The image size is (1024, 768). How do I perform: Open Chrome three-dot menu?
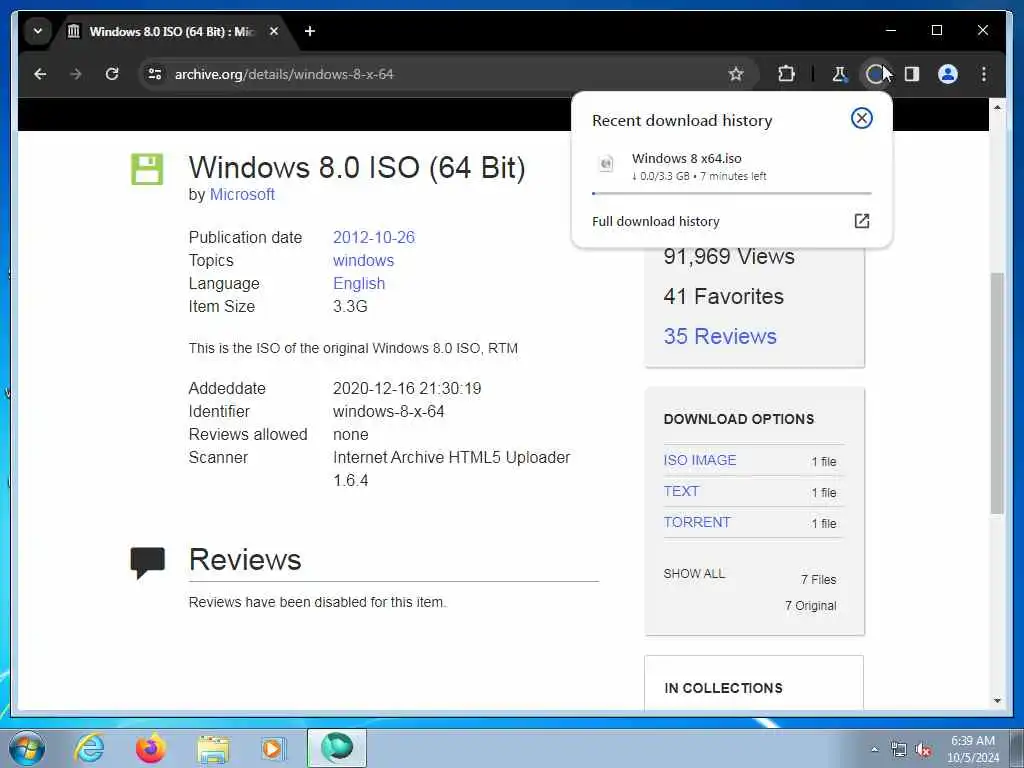tap(984, 74)
